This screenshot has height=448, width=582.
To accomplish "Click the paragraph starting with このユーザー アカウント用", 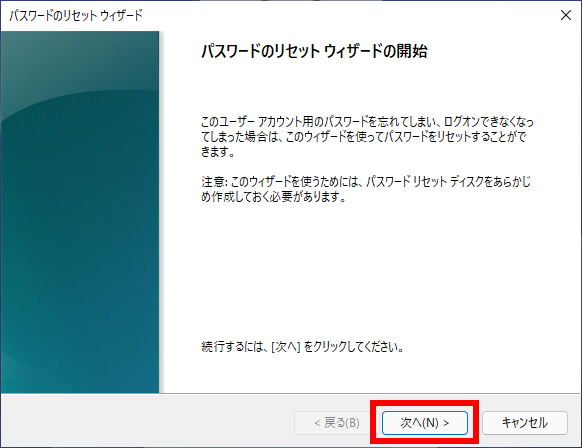I will (367, 137).
